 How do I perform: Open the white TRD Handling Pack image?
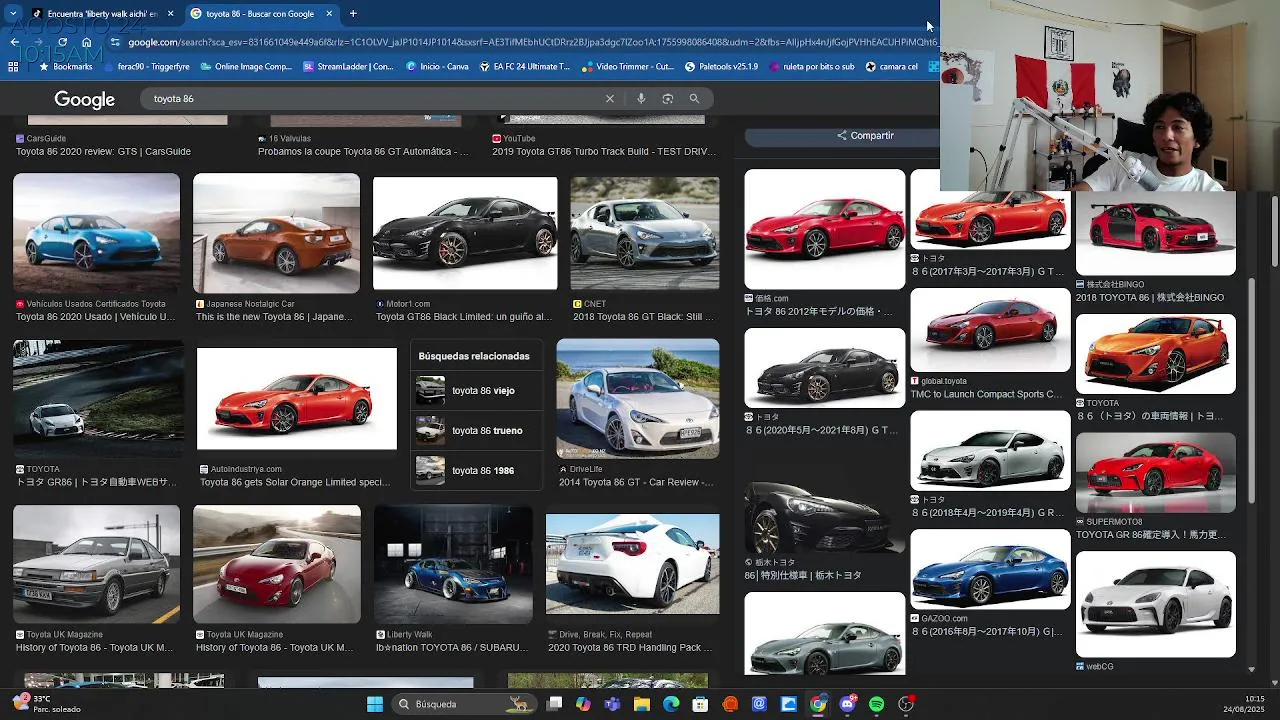pos(632,564)
